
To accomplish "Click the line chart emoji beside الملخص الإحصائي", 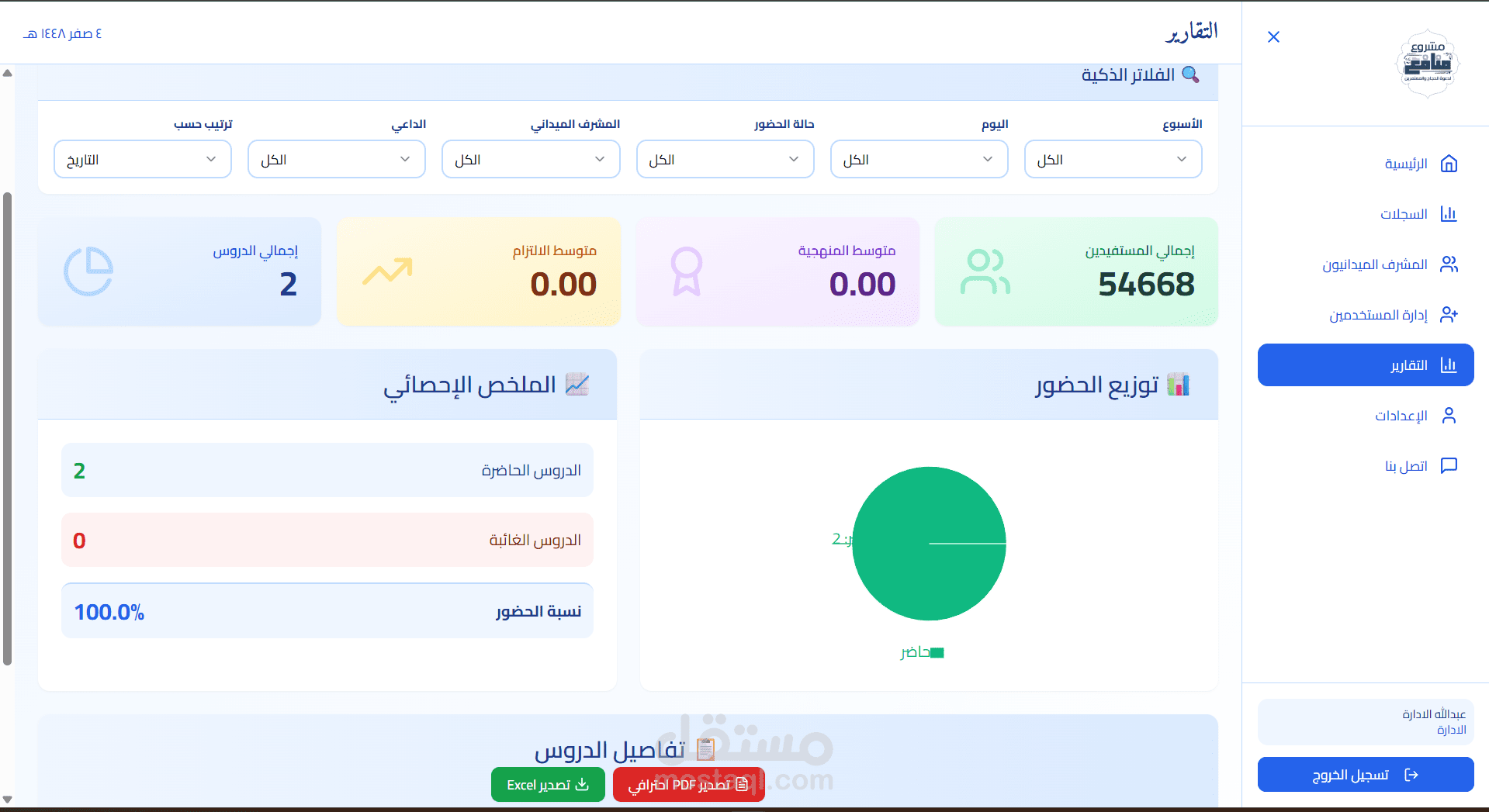I will [577, 385].
